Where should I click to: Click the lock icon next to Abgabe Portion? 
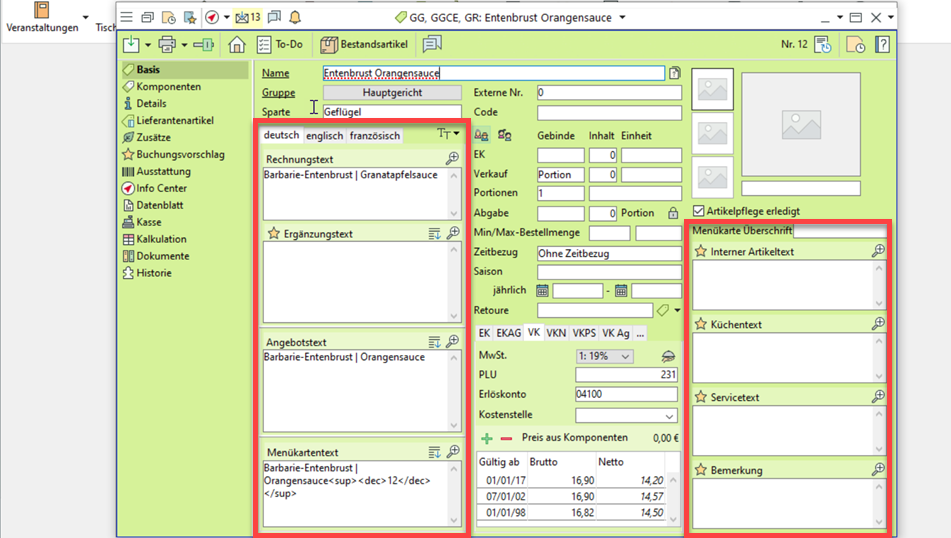tap(674, 213)
